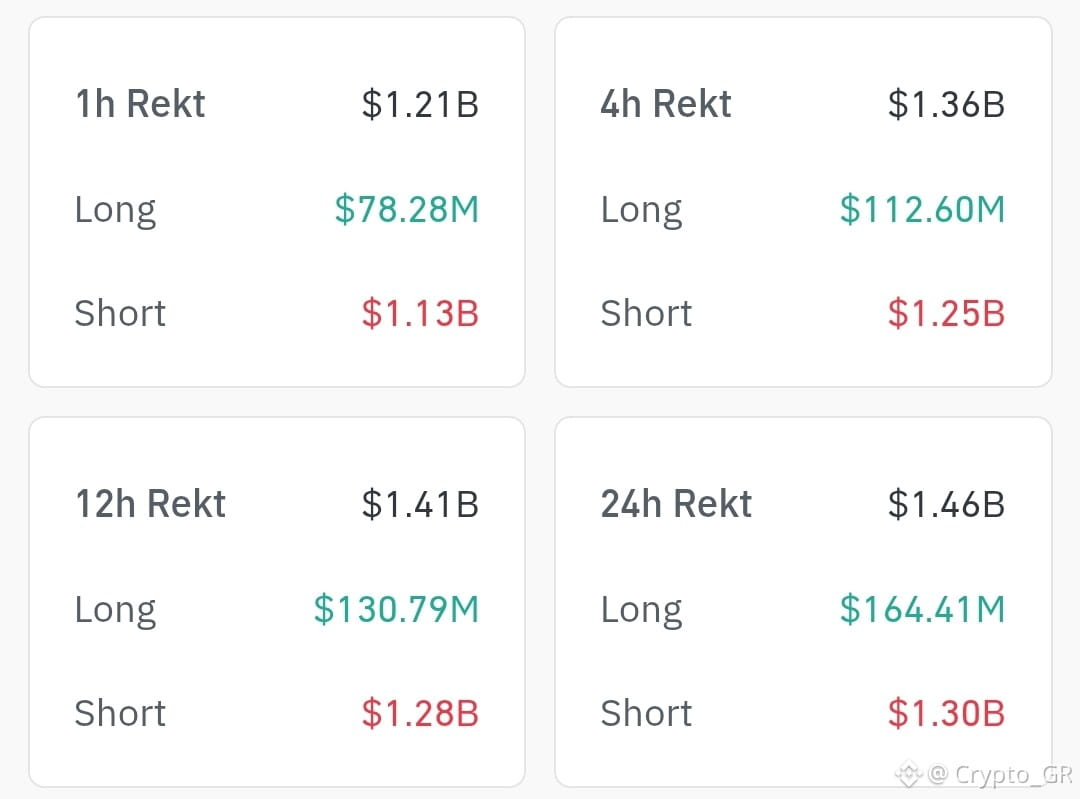Select the 4h Rekt card heading
Viewport: 1080px width, 799px height.
coord(665,104)
